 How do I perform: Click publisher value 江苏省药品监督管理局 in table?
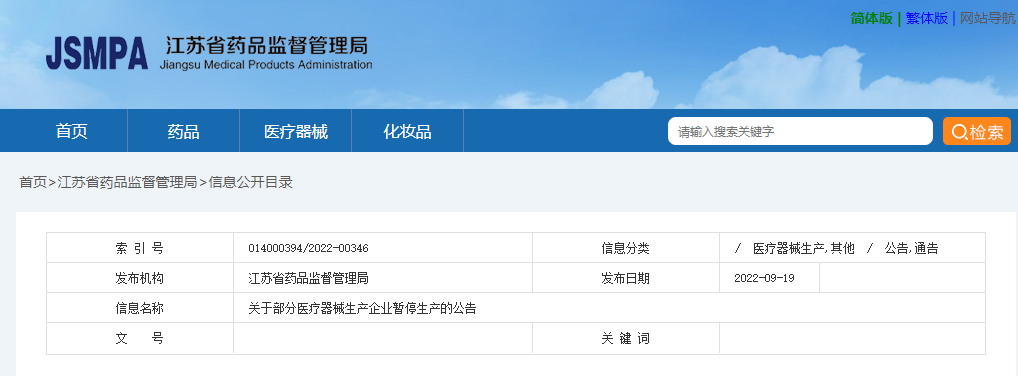click(x=308, y=279)
